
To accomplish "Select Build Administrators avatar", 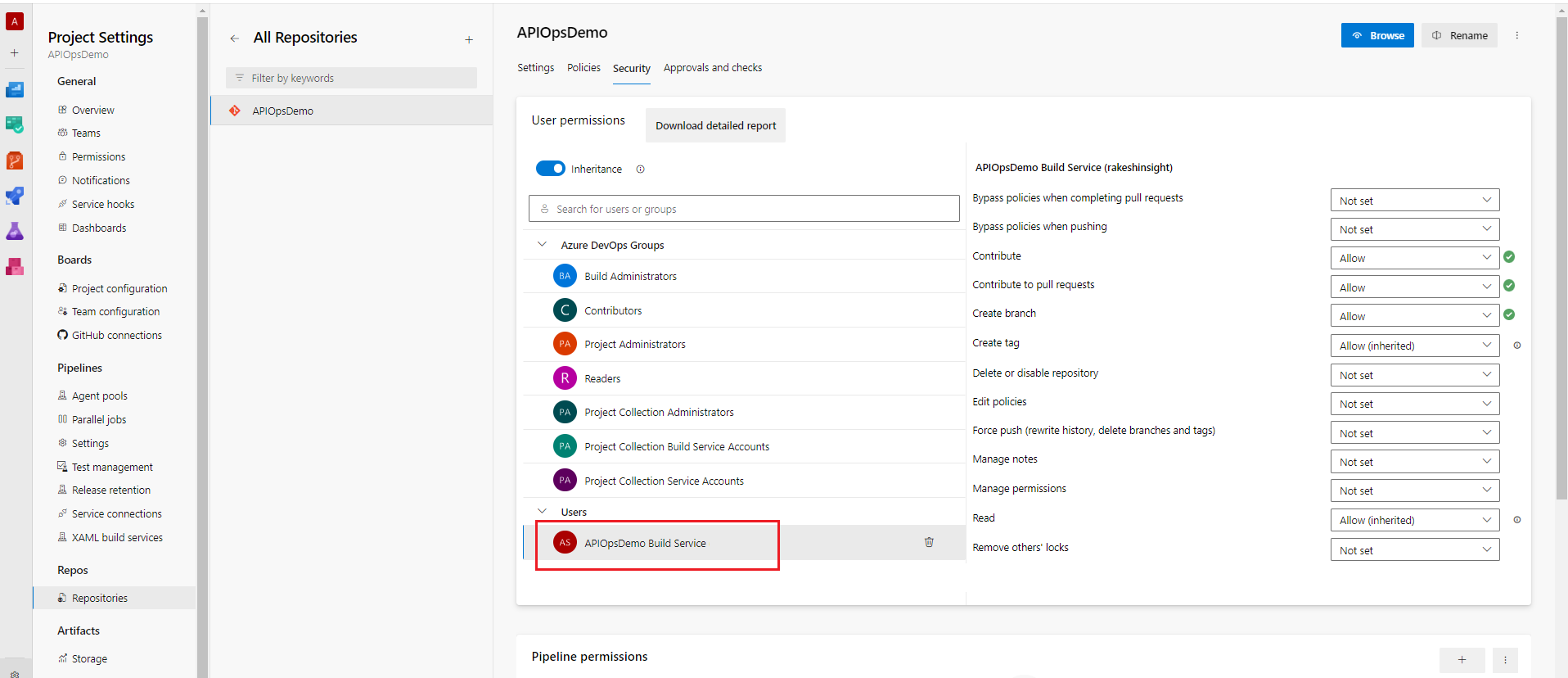I will pyautogui.click(x=565, y=276).
